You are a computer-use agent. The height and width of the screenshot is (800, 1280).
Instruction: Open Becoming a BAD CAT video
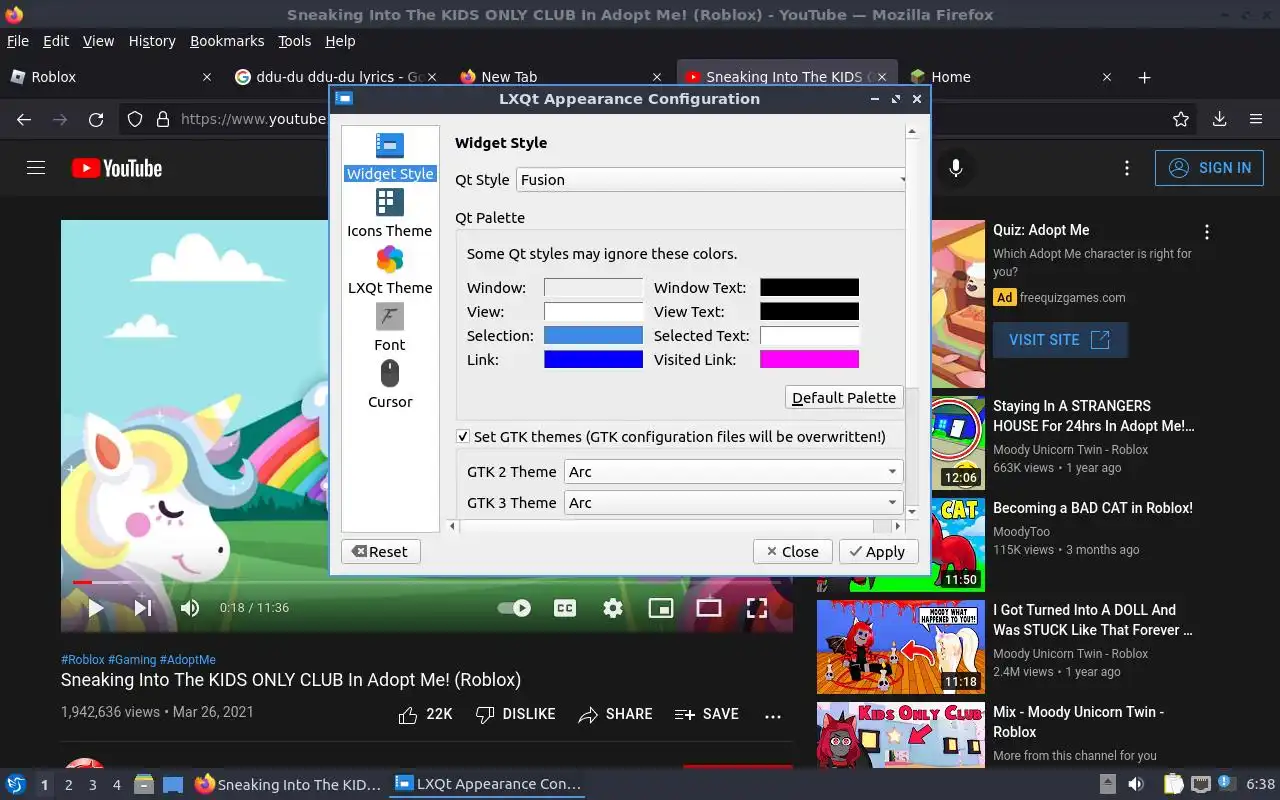(1093, 508)
